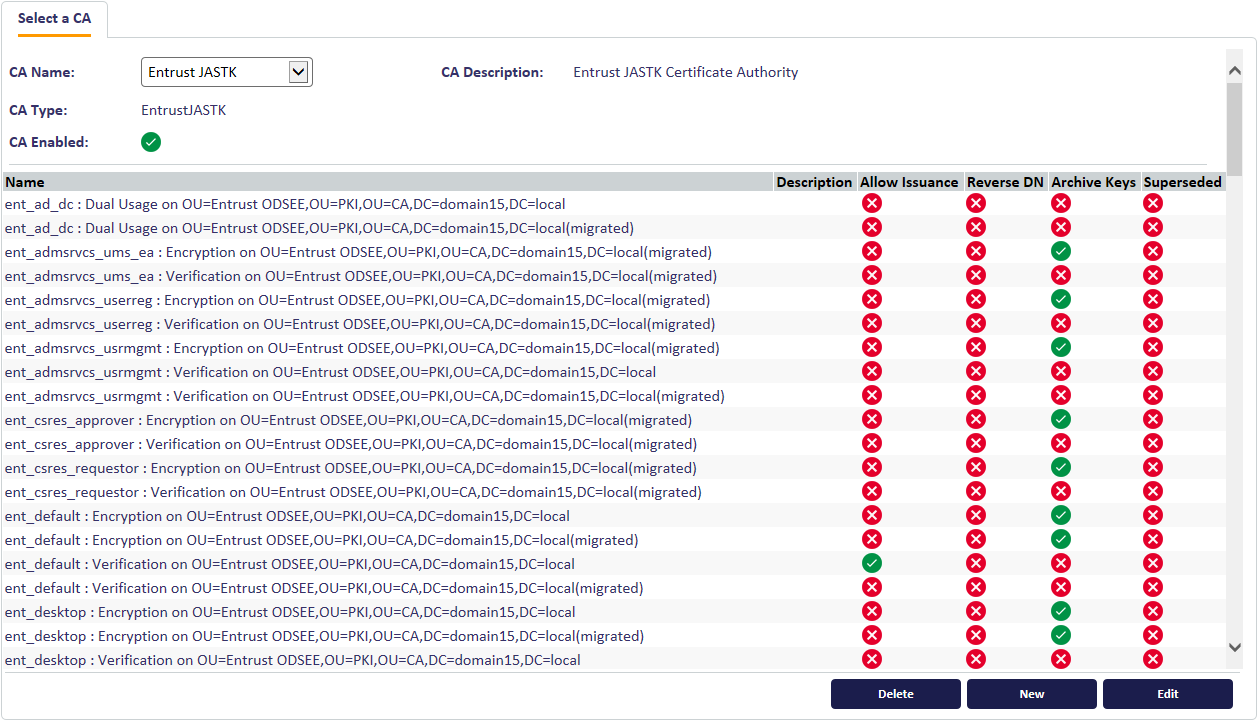Click the New button

[1032, 694]
